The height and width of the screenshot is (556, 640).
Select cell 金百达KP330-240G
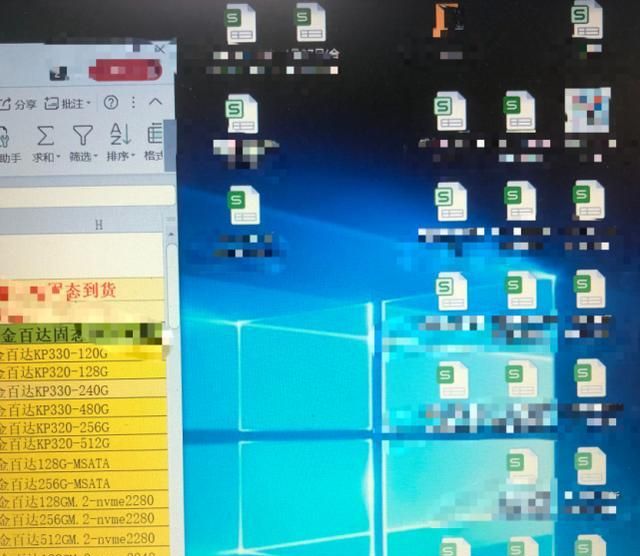(82, 391)
